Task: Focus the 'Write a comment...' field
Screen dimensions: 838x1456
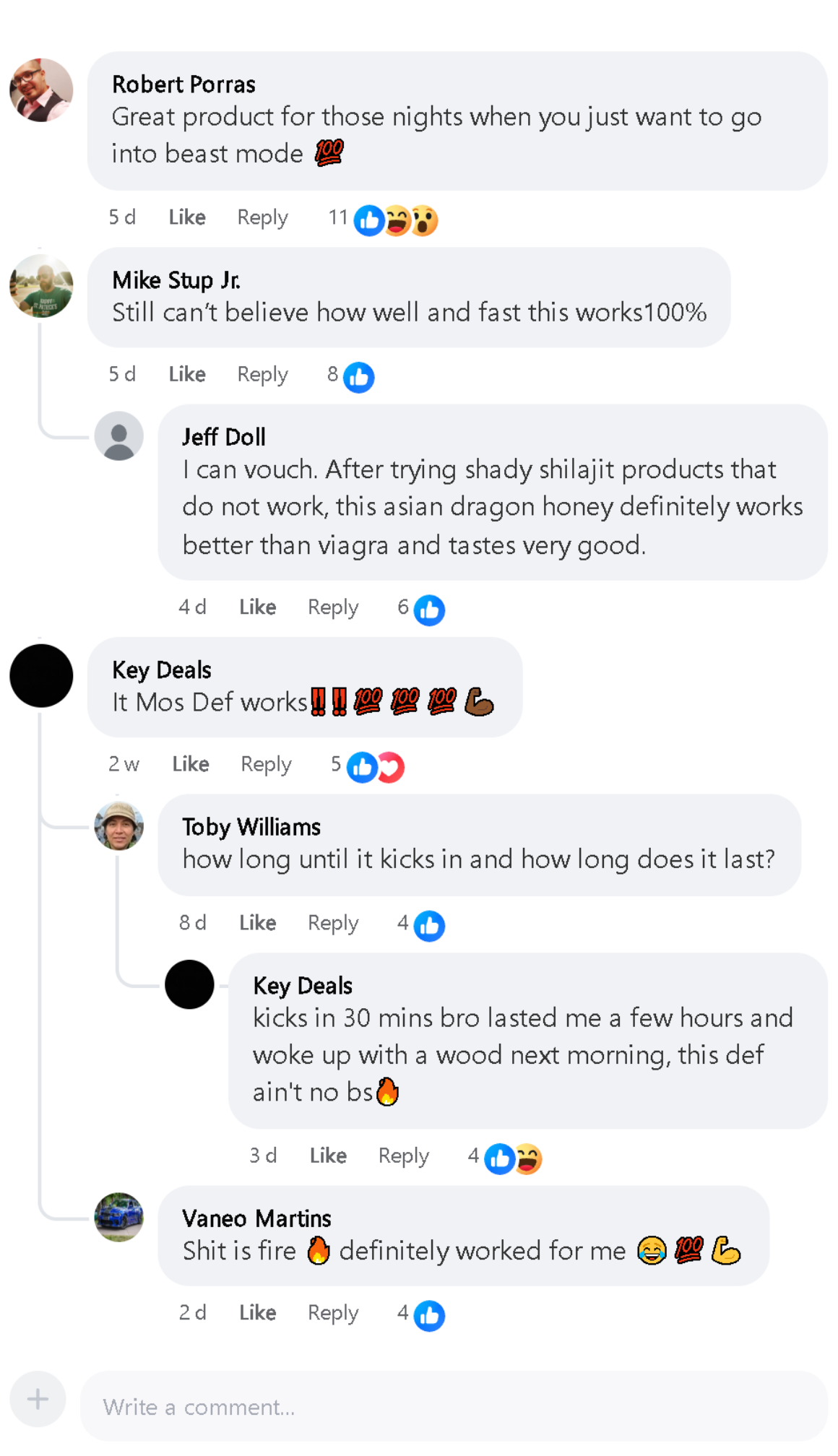Action: point(453,1407)
